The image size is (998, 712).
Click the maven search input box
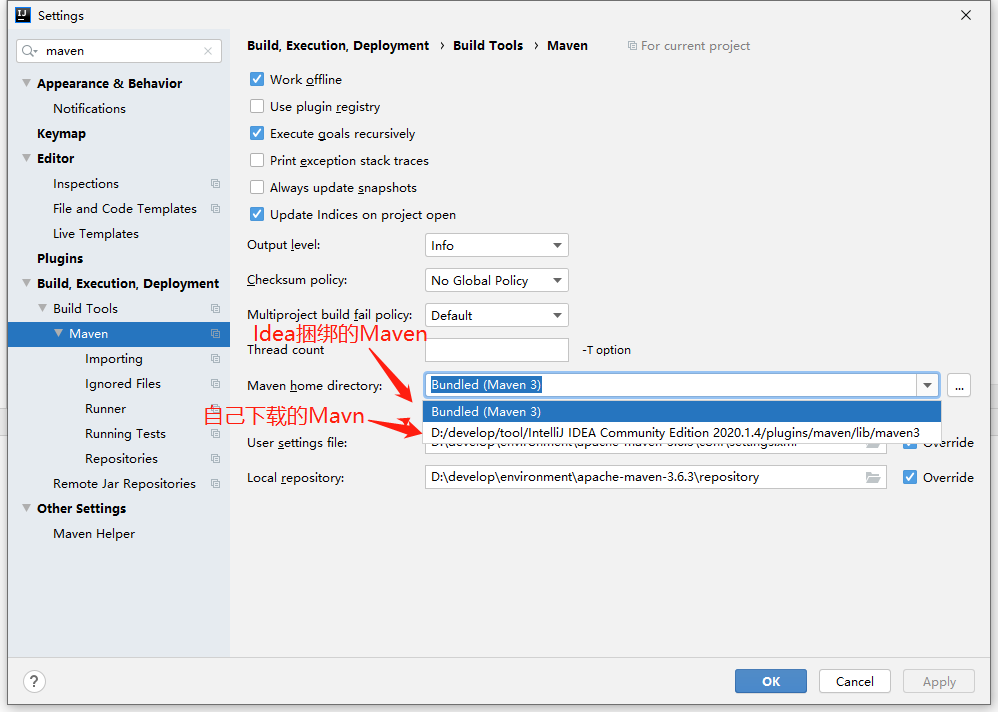tap(118, 51)
